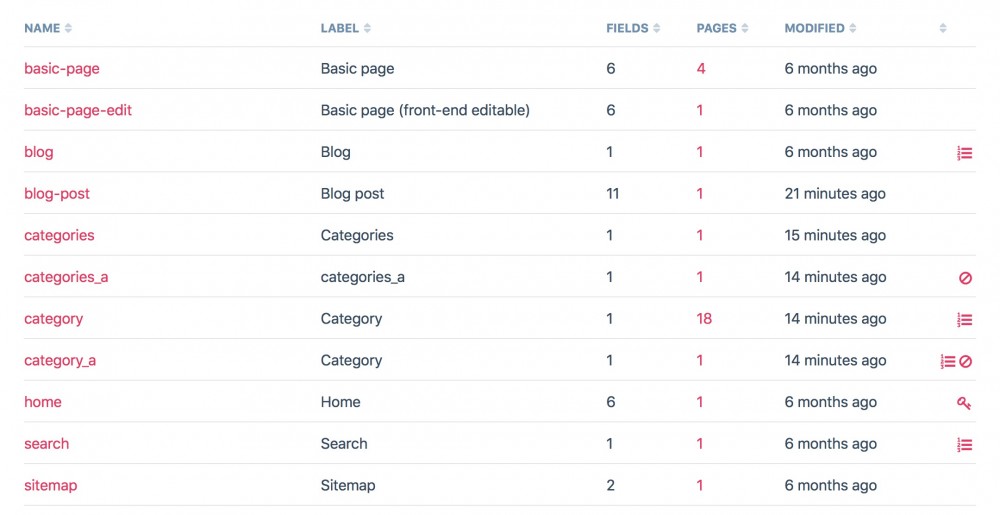View the 4 pages using basic-page template

(701, 69)
